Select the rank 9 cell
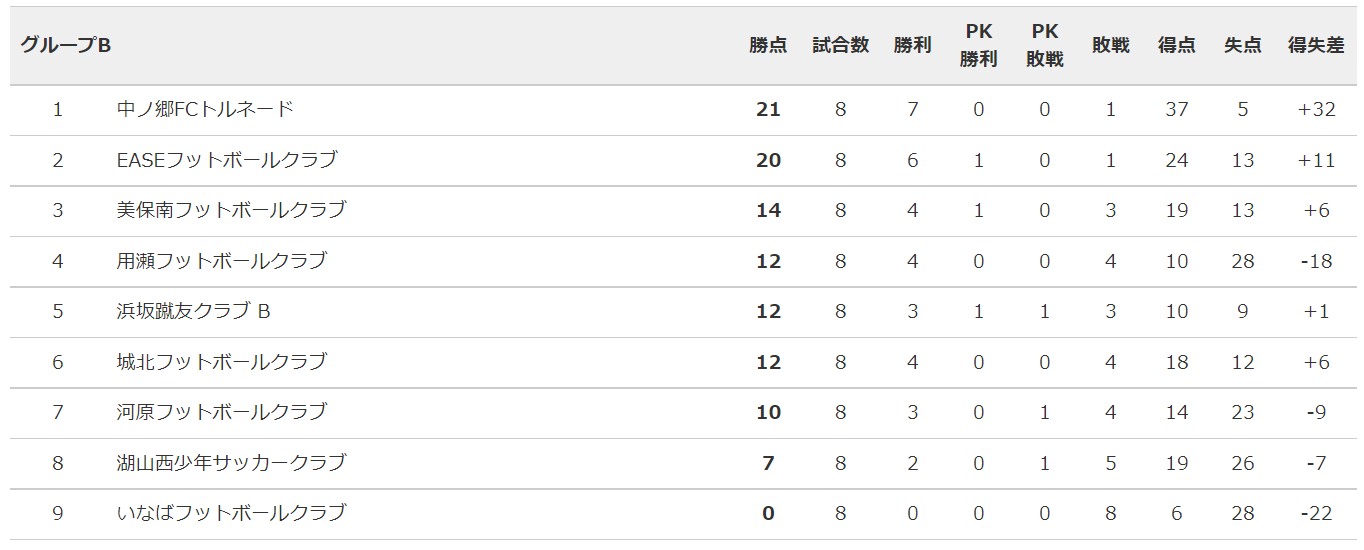Image resolution: width=1364 pixels, height=550 pixels. 58,513
